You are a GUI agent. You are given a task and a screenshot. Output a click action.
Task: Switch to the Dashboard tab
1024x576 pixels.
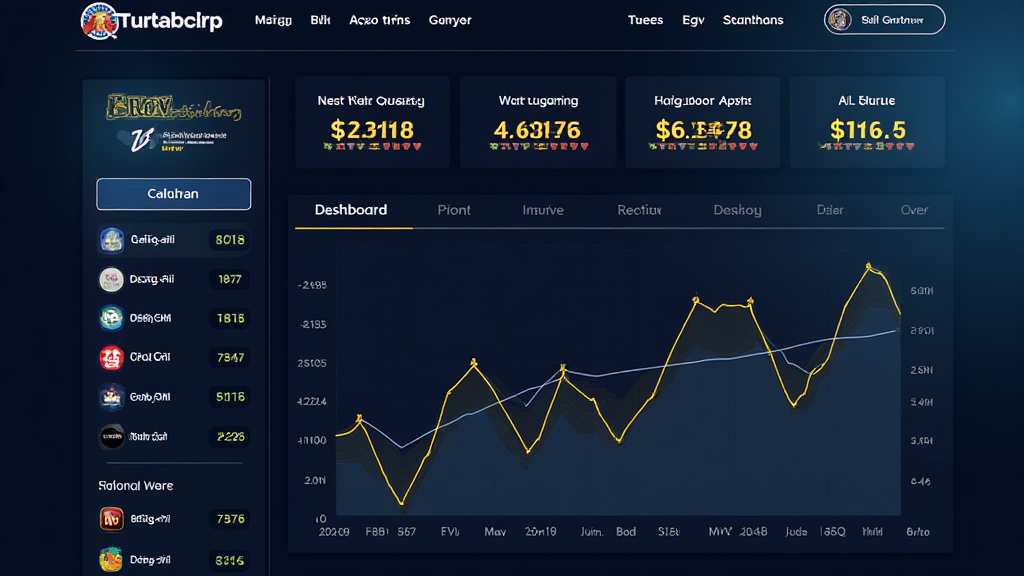coord(352,210)
